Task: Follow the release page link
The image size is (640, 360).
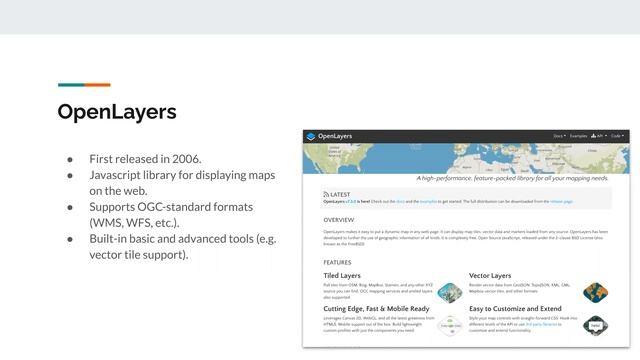Action: tap(561, 202)
